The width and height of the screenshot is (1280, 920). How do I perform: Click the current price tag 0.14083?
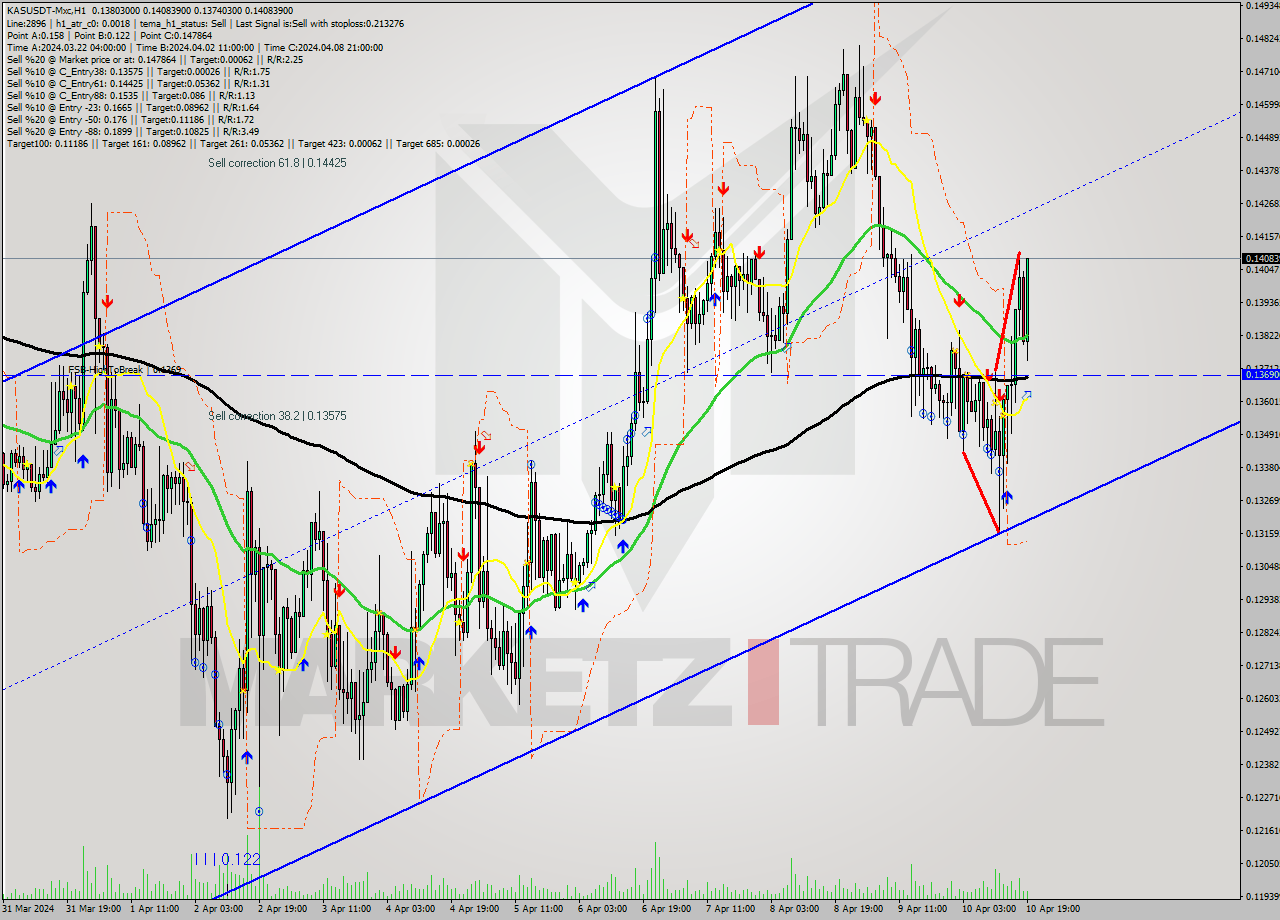pyautogui.click(x=1259, y=258)
